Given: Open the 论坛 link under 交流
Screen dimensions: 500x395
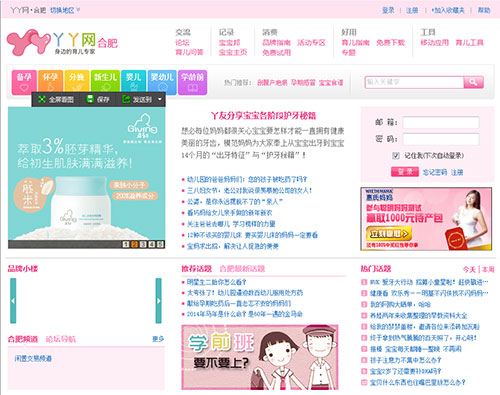Looking at the screenshot, I should 182,43.
